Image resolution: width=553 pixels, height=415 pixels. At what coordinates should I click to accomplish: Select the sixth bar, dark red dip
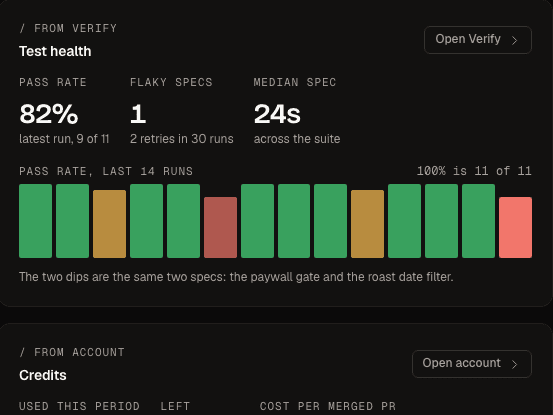pos(220,227)
